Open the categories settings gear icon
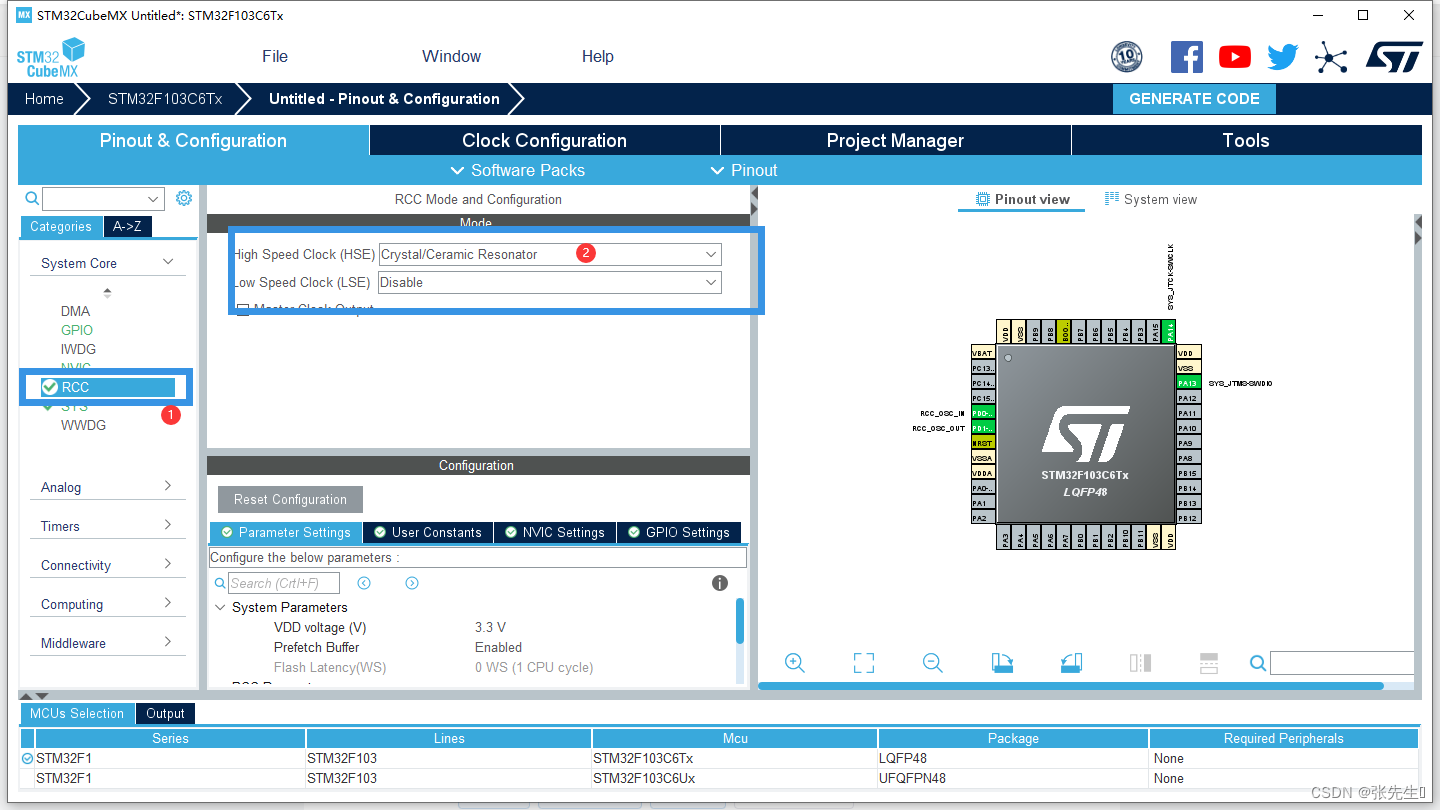The image size is (1440, 810). [x=184, y=198]
